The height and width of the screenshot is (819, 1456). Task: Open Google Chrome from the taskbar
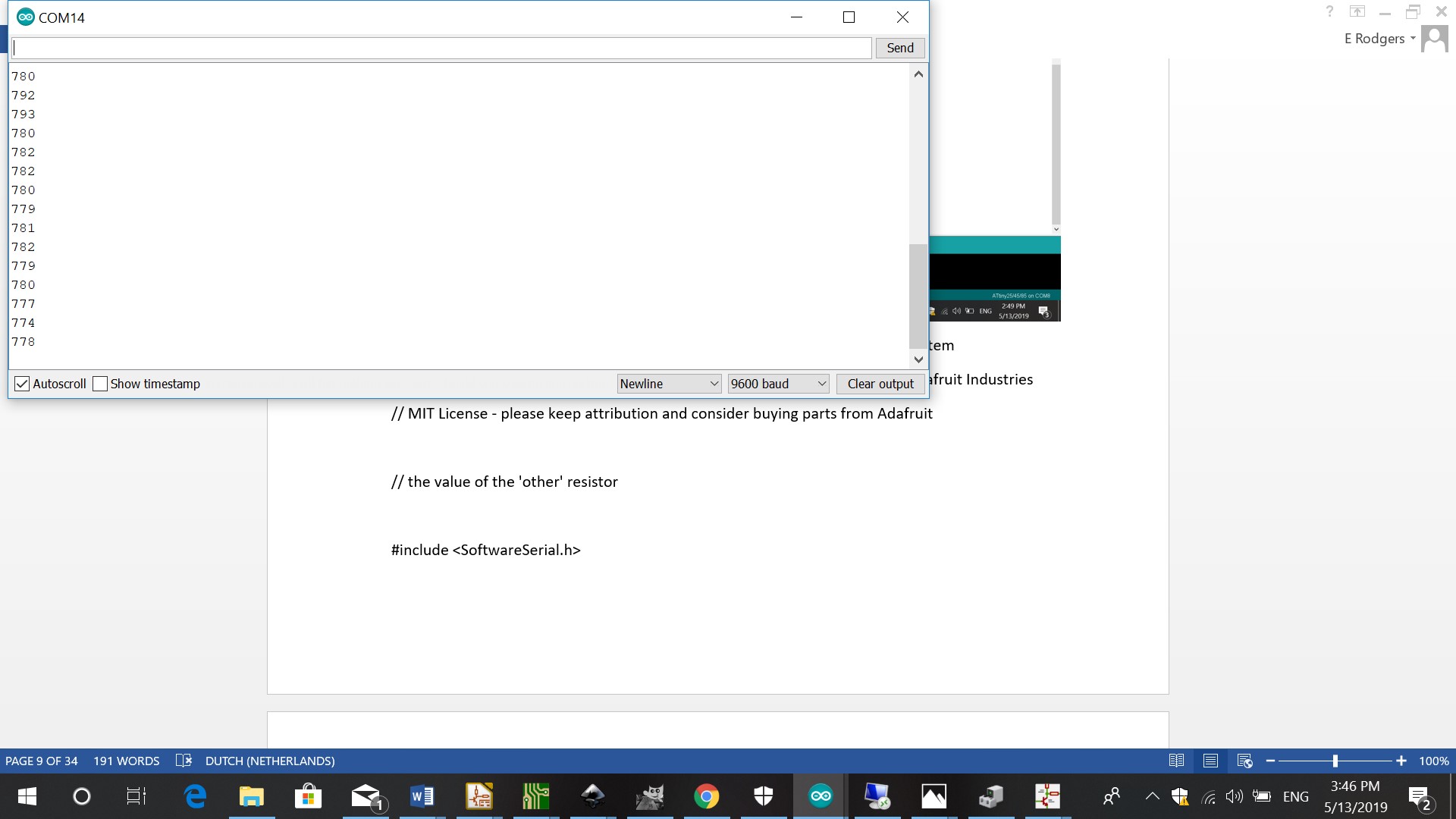tap(706, 796)
